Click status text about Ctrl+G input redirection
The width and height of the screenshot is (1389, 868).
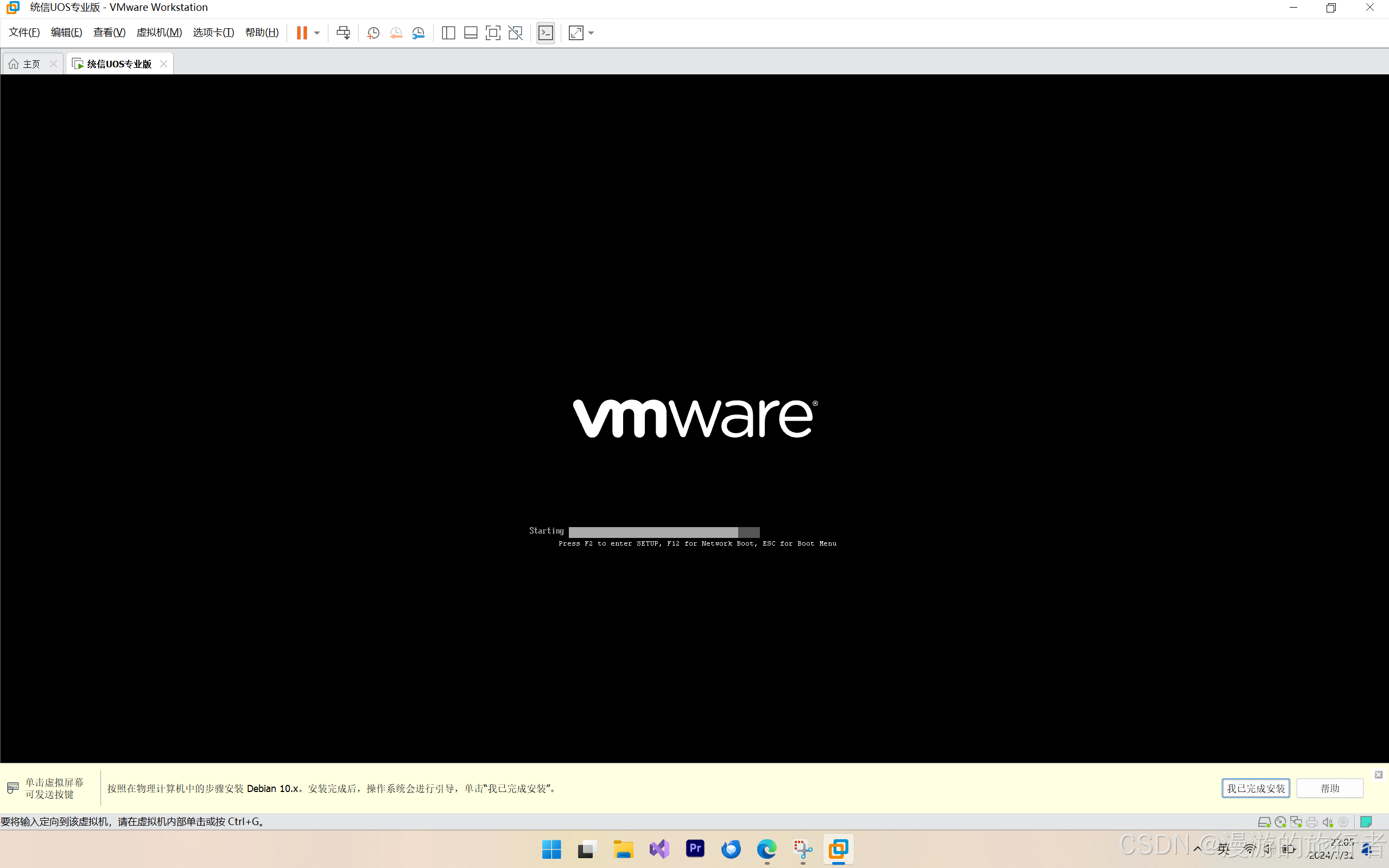133,822
